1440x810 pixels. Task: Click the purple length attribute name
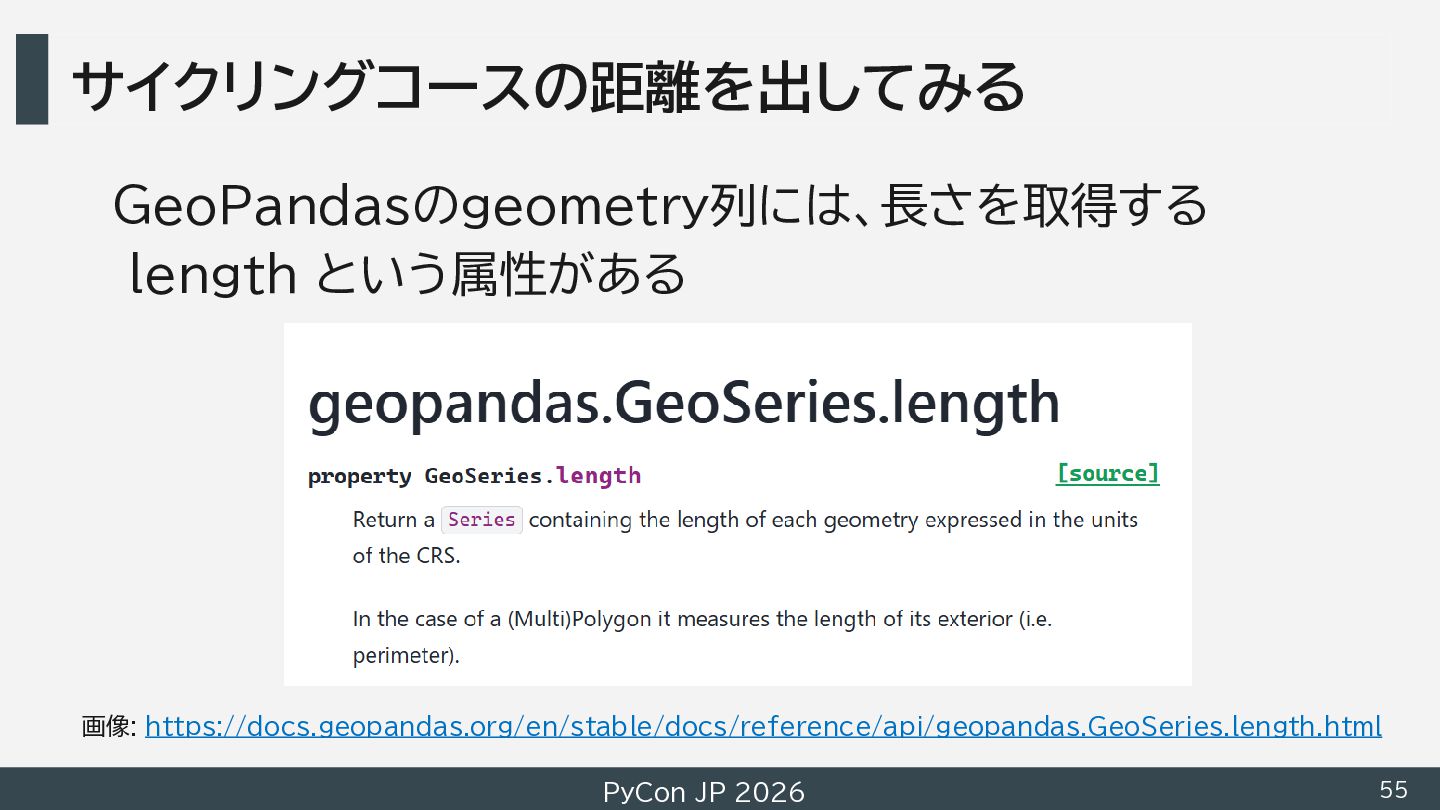click(x=598, y=476)
